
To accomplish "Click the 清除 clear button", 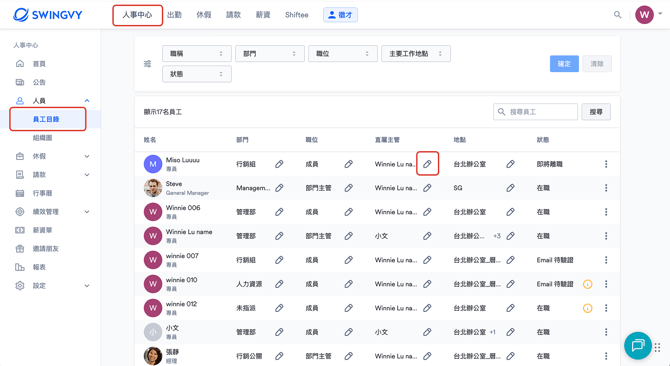I will (x=597, y=64).
